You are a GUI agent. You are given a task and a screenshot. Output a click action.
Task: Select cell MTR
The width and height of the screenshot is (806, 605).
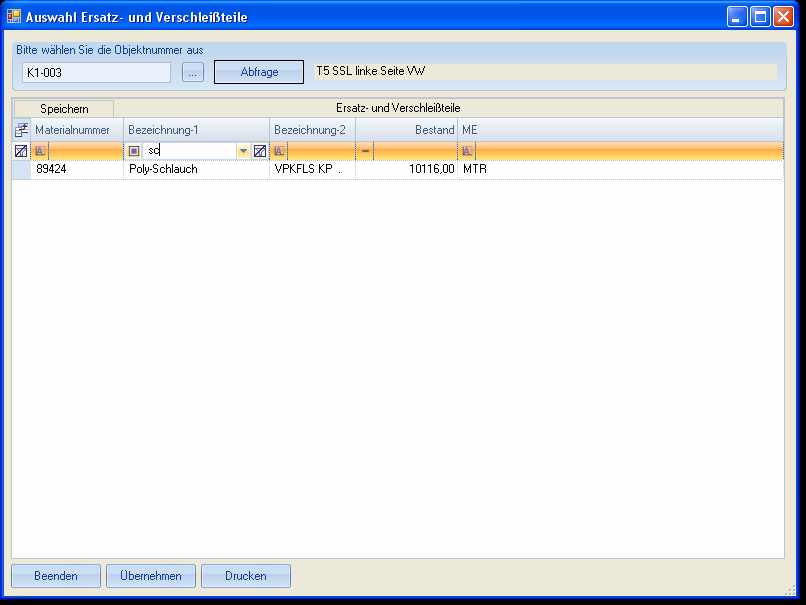point(620,169)
